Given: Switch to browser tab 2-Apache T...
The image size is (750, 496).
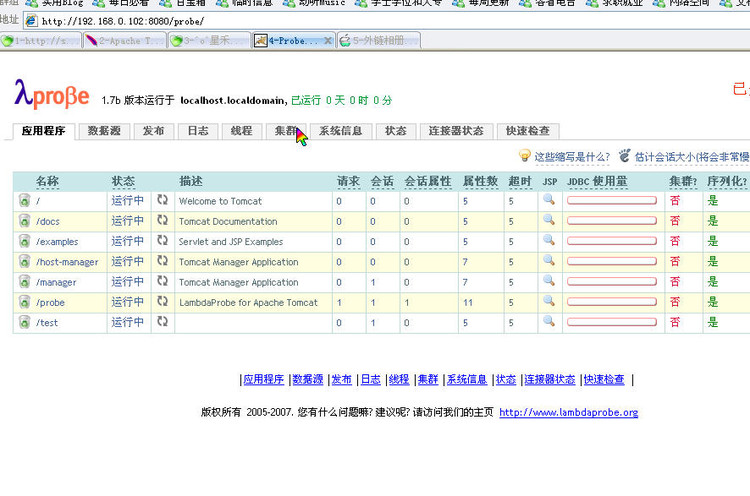Looking at the screenshot, I should click(x=125, y=41).
